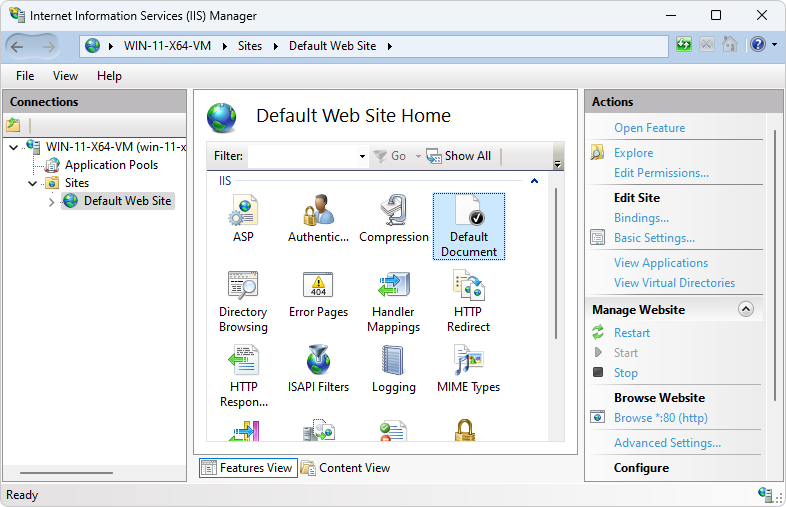Collapse the Sites tree node
Screen dimensions: 786x507
[33, 184]
